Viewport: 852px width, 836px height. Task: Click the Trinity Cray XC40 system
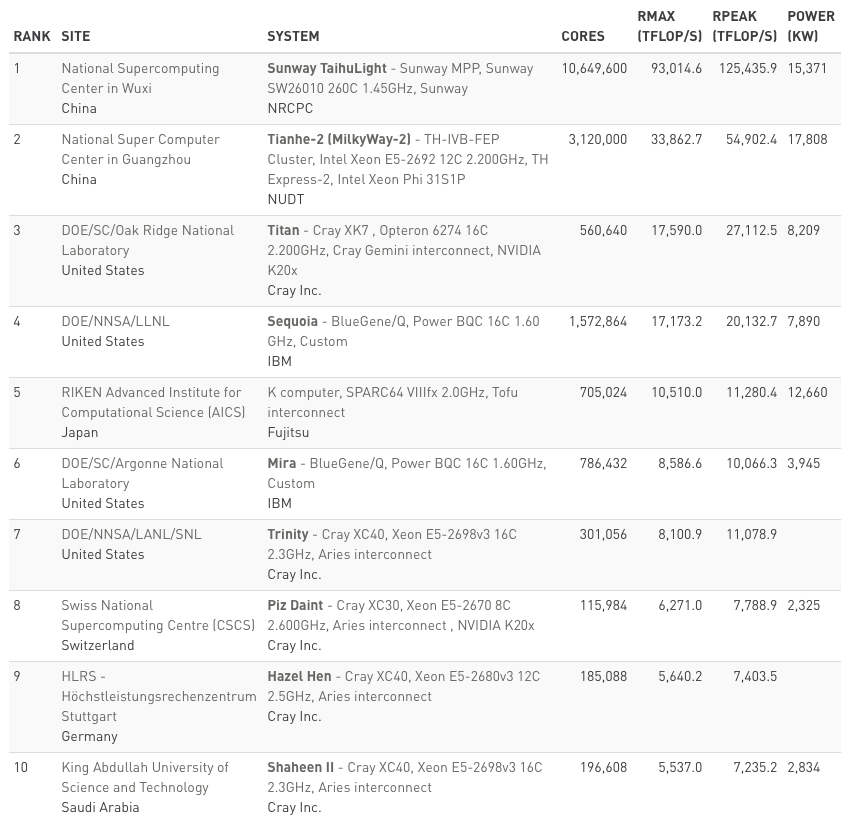(288, 535)
